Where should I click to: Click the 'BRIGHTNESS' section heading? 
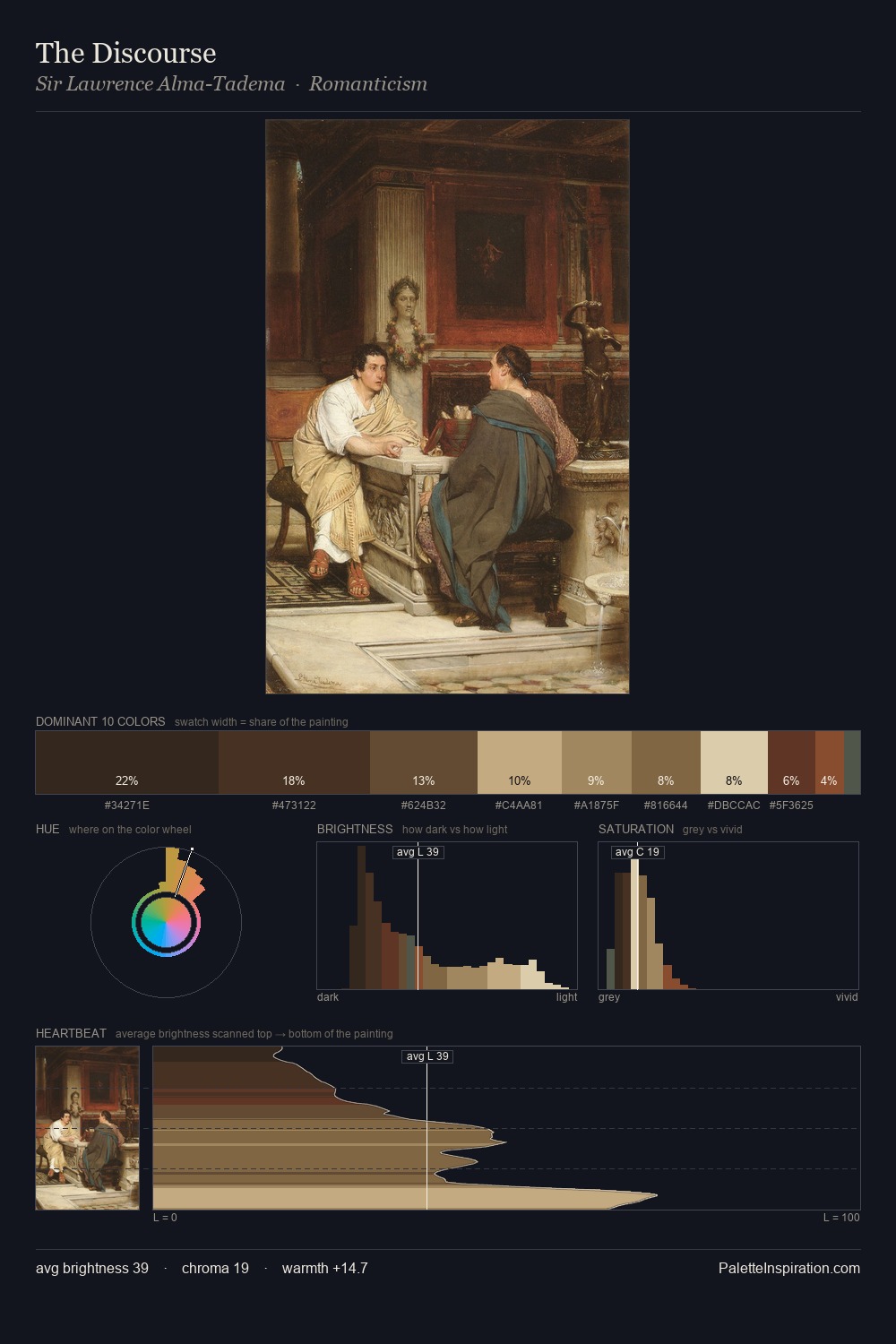355,829
